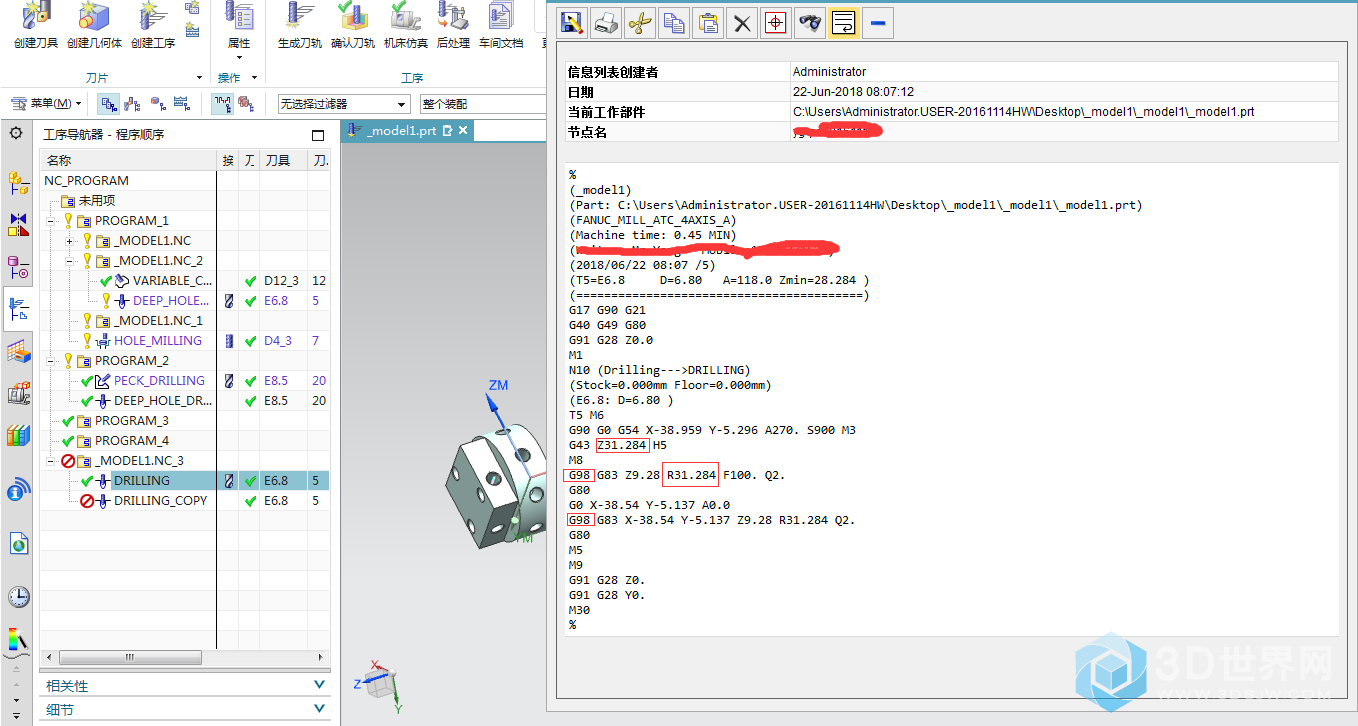Select the HOLE_MILLING operation
The height and width of the screenshot is (726, 1358).
click(157, 341)
